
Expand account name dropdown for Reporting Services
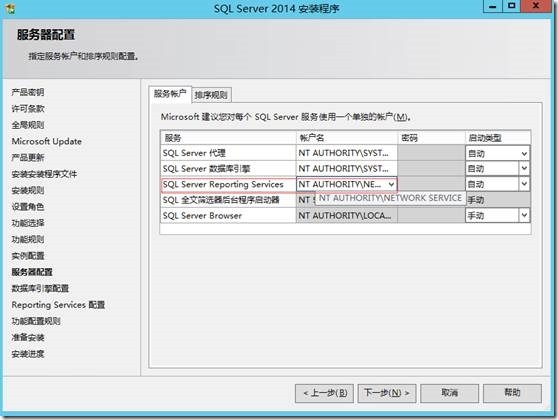pyautogui.click(x=391, y=184)
